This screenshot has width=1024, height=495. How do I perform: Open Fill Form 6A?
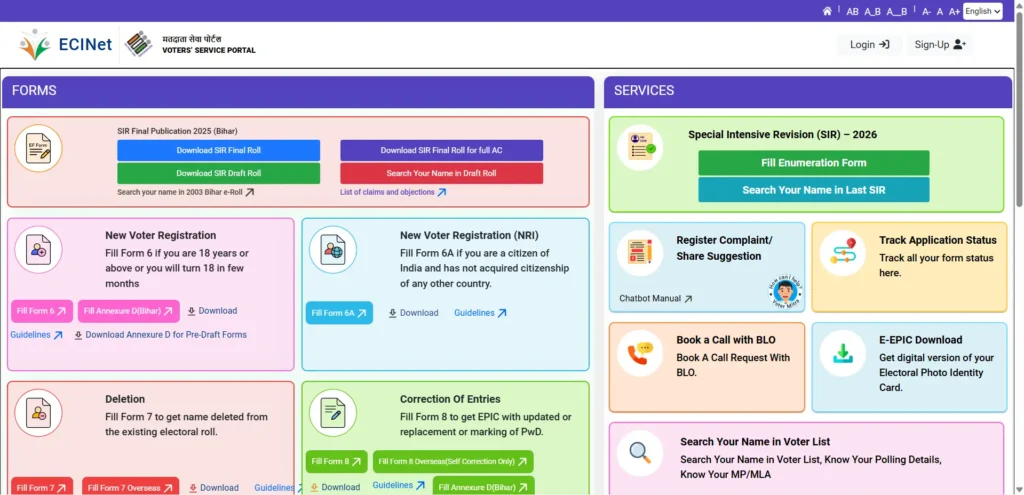click(339, 313)
